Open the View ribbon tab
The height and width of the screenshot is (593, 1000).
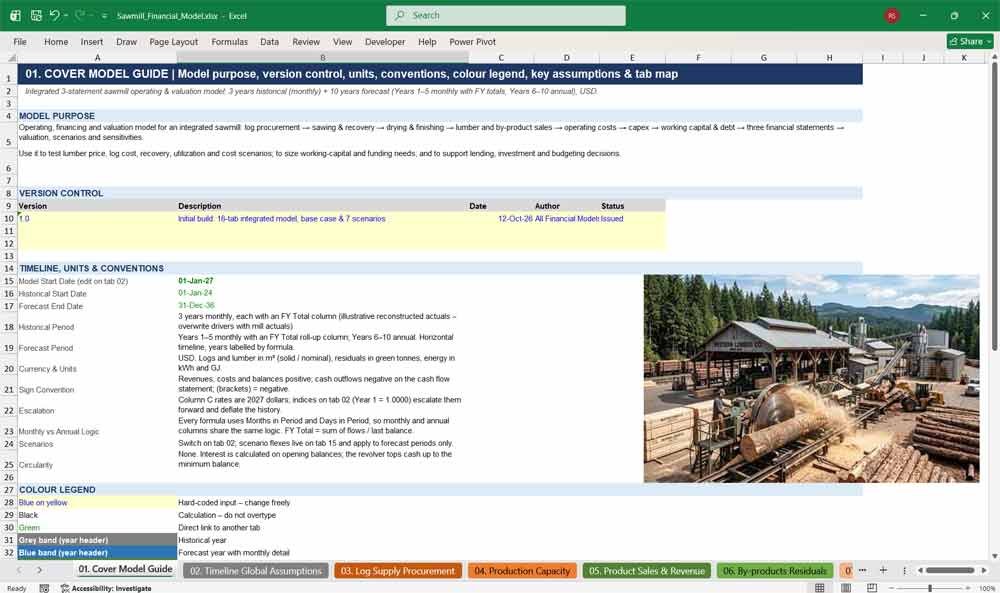pos(342,41)
